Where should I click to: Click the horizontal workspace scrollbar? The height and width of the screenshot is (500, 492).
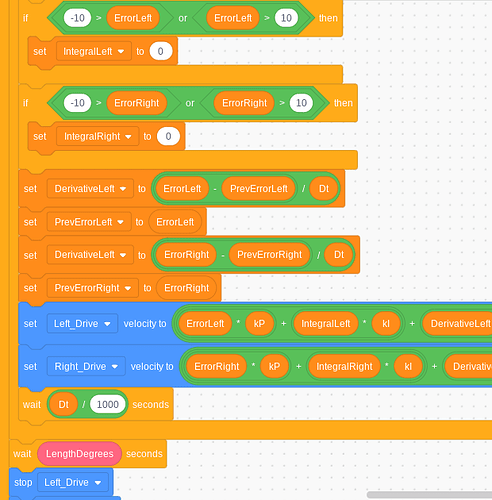coord(429,494)
